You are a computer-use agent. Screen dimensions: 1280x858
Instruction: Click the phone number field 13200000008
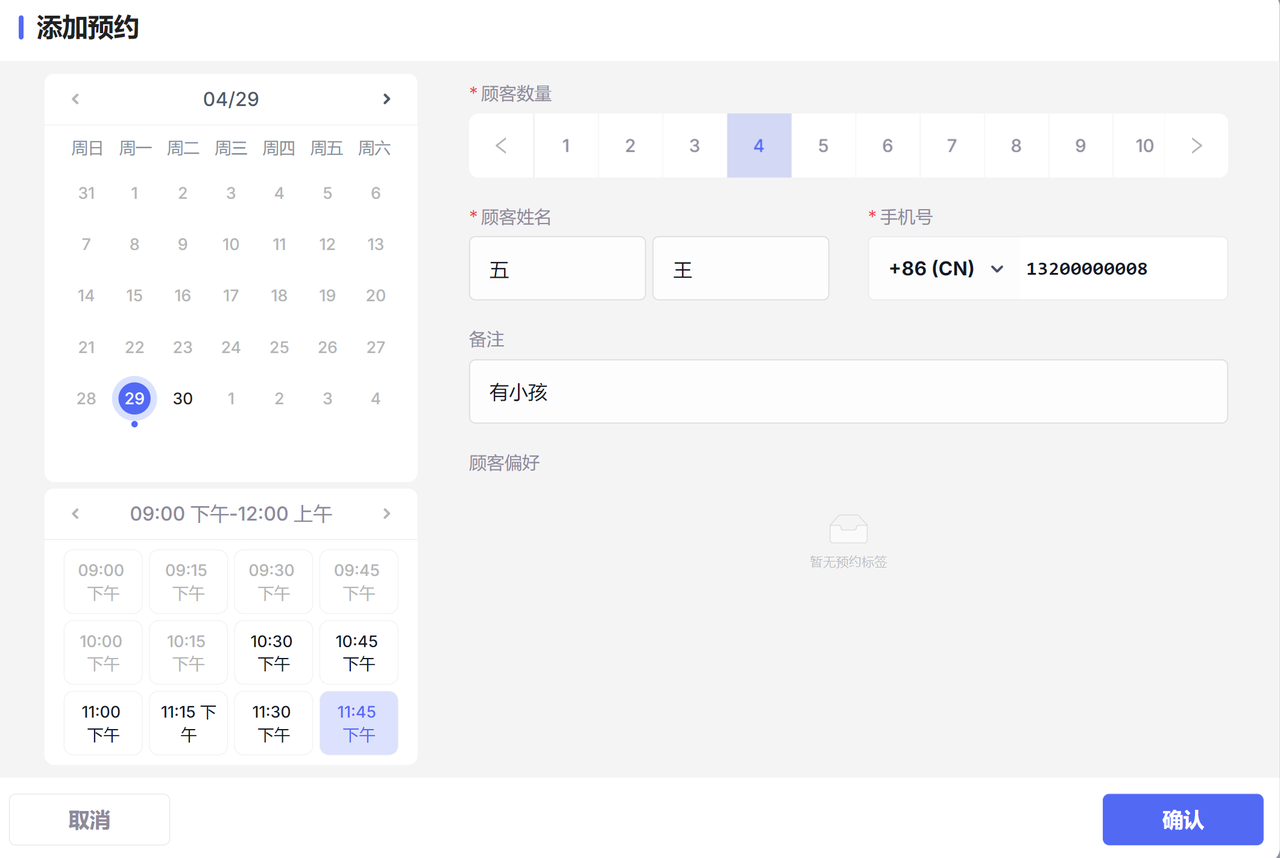tap(1123, 269)
